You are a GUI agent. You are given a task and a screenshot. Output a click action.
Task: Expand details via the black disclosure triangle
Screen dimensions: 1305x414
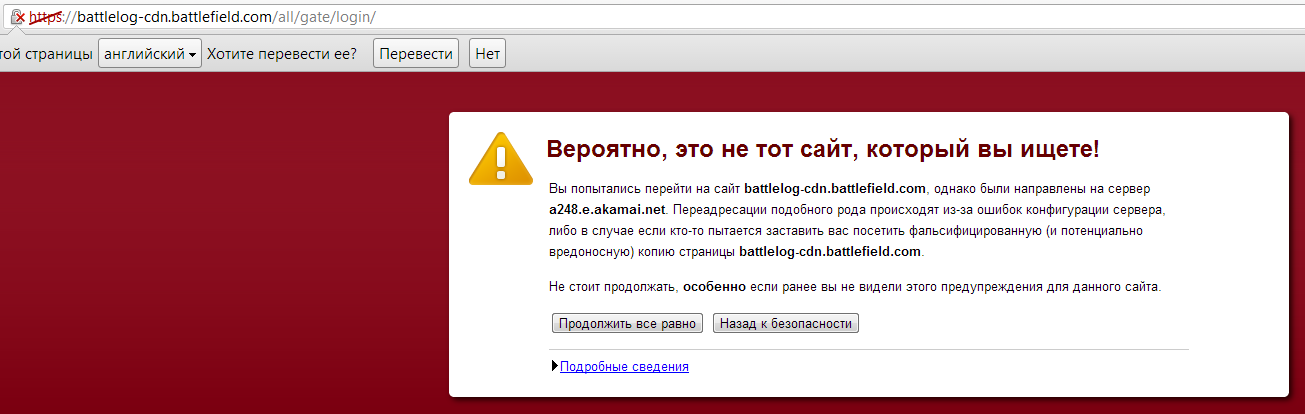(555, 366)
